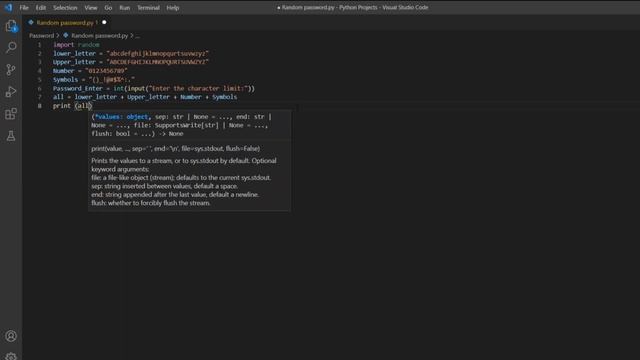Open the Selection menu
Screen dimensions: 640x360
point(65,8)
